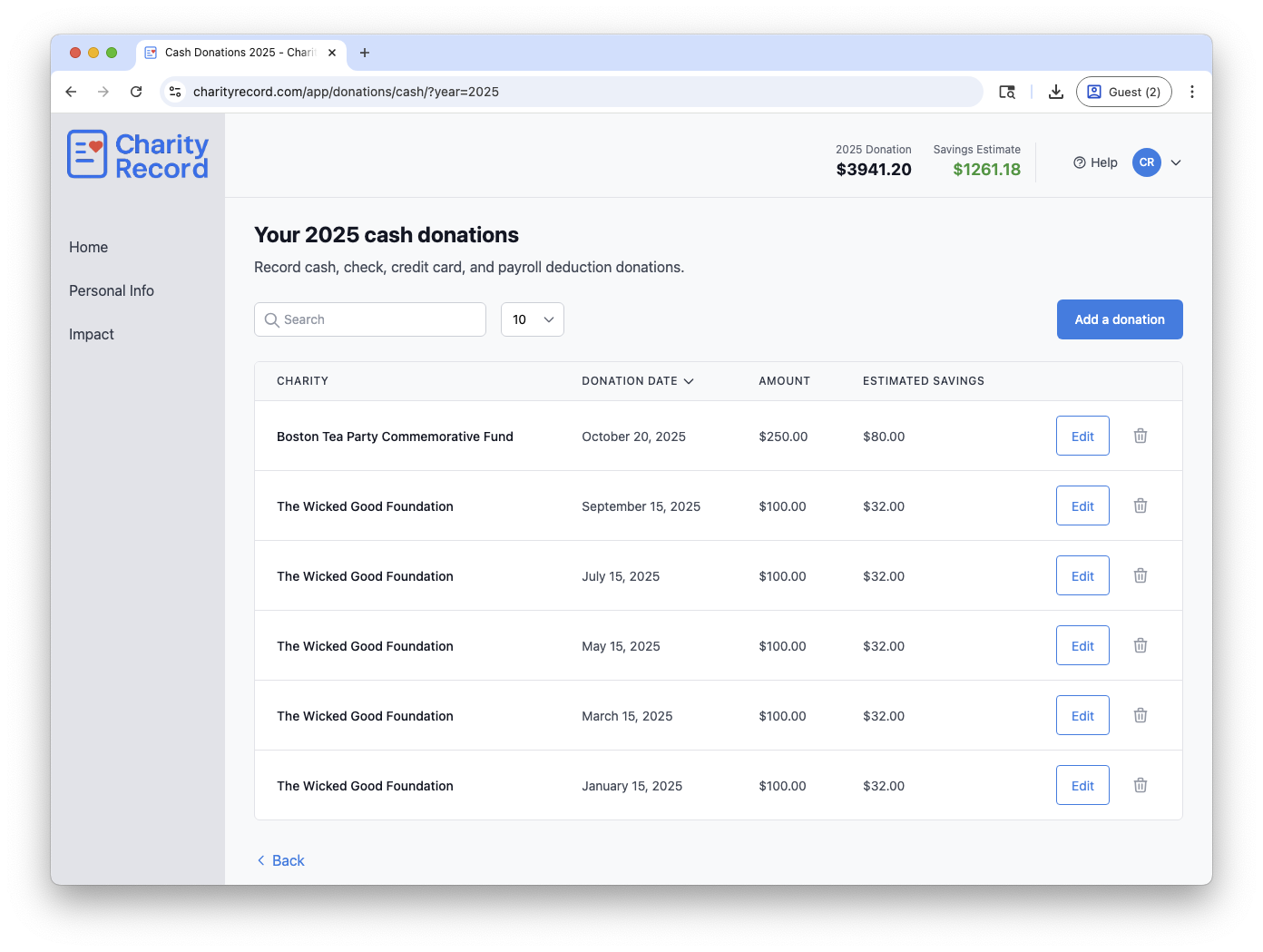Open the results-per-page dropdown showing 10
This screenshot has width=1263, height=952.
[532, 319]
